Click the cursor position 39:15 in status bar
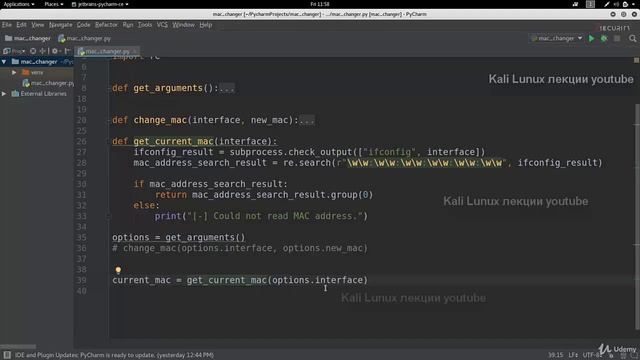 (556, 355)
